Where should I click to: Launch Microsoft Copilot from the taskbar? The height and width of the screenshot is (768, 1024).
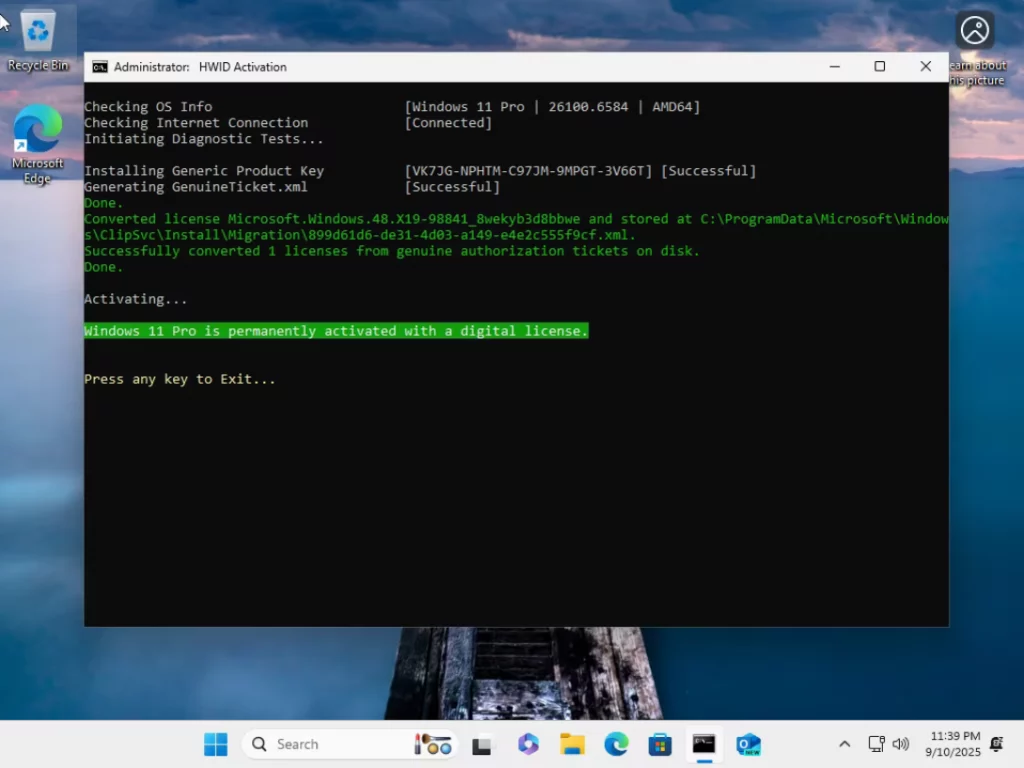(528, 744)
